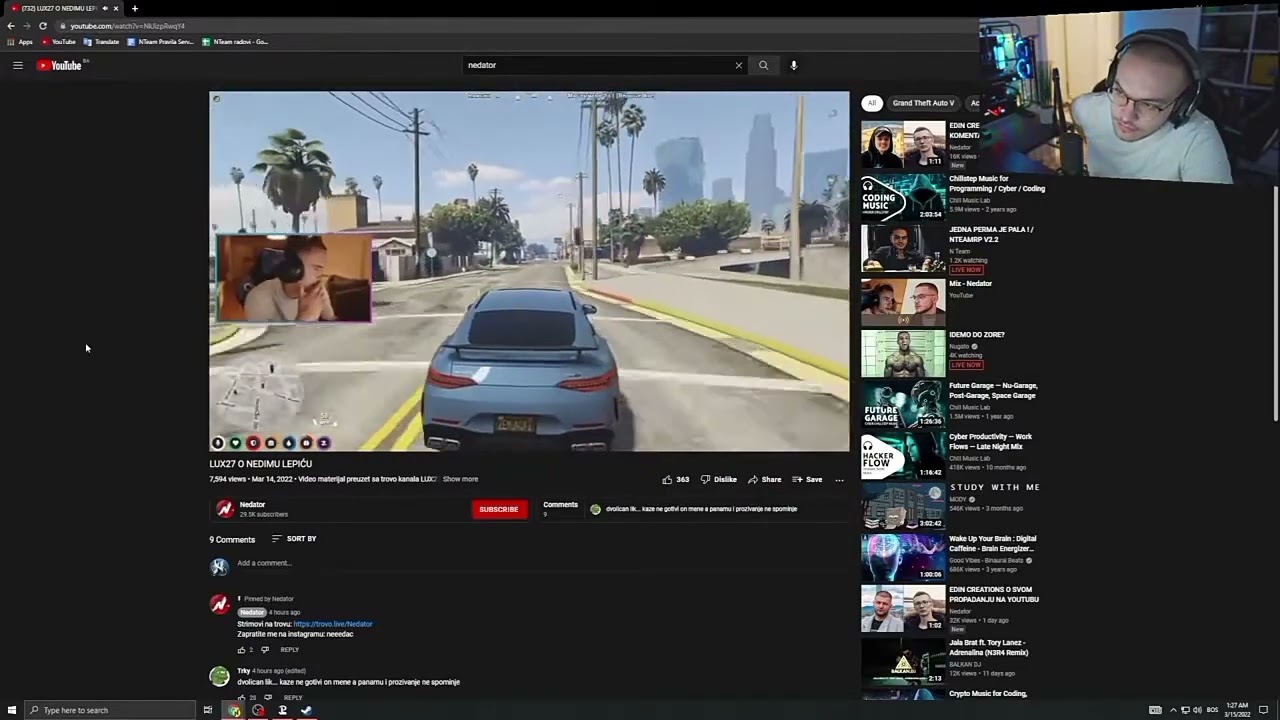This screenshot has height=720, width=1280.
Task: Go back with the browser back arrow
Action: pyautogui.click(x=11, y=25)
